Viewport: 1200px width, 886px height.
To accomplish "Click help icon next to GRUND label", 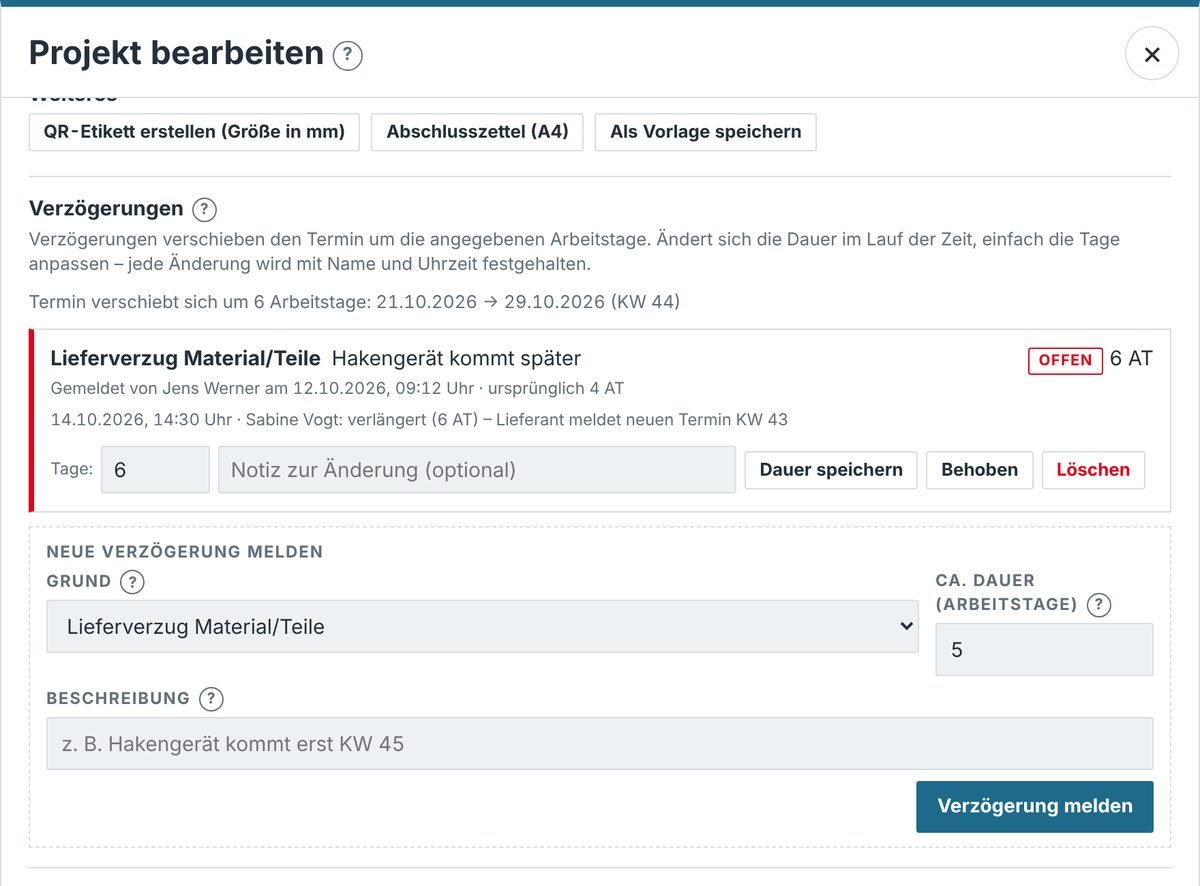I will pos(132,581).
